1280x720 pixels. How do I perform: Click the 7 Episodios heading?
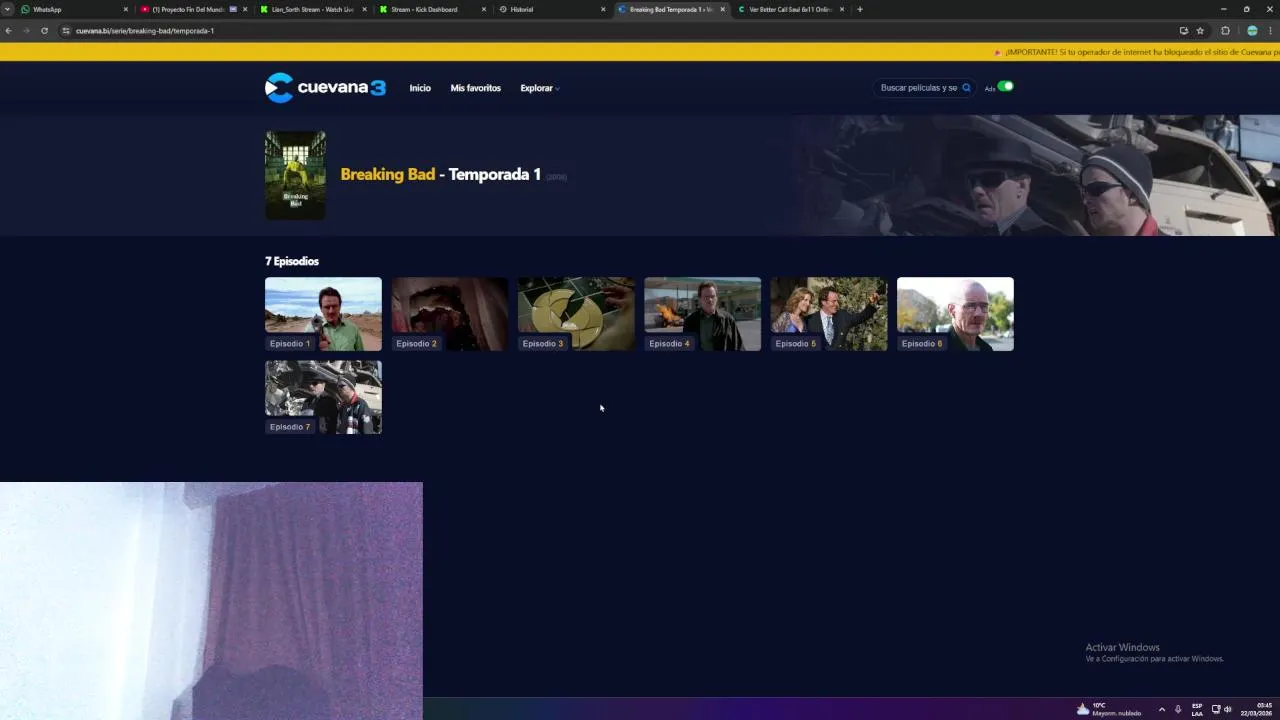click(x=292, y=261)
